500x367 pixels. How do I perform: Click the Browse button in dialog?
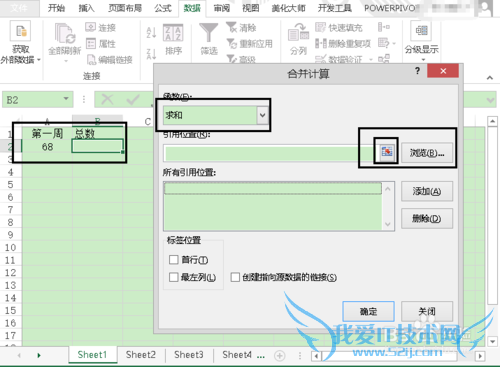(427, 153)
